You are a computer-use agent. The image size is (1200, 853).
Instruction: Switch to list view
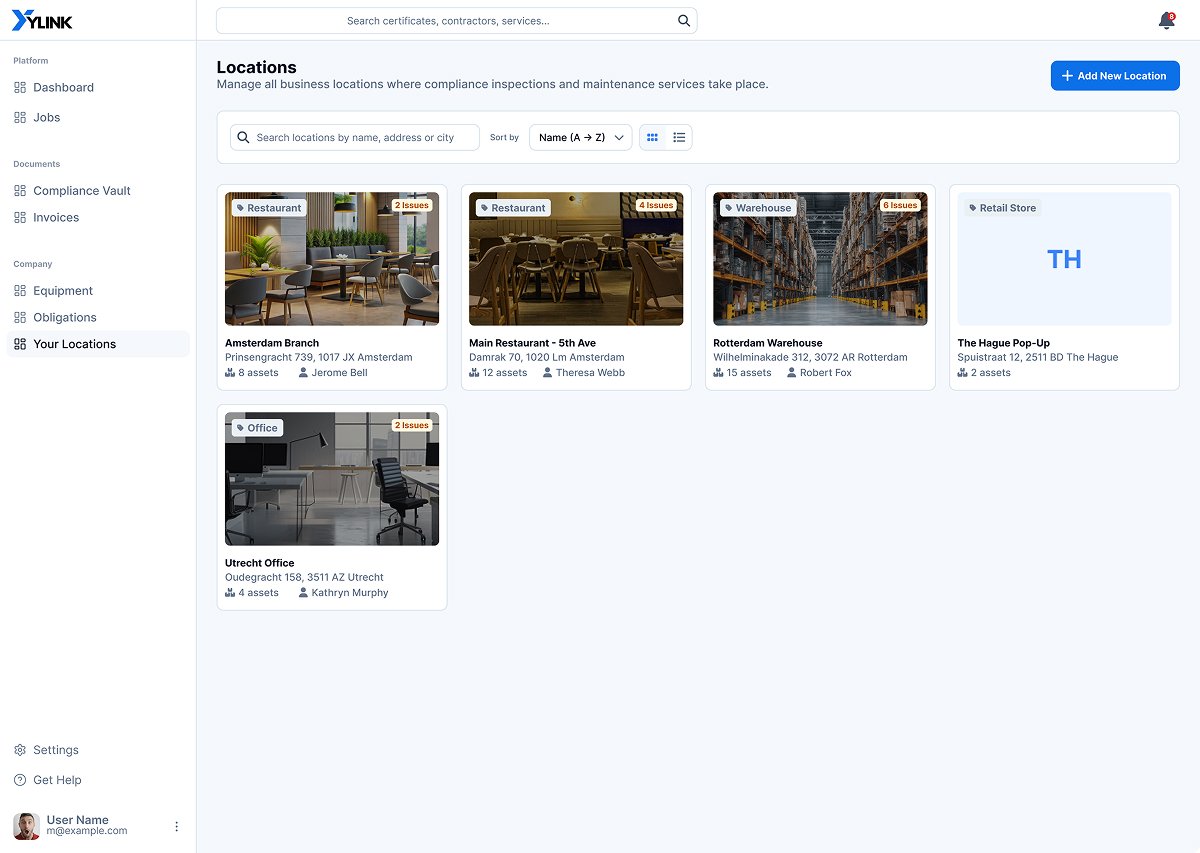679,137
